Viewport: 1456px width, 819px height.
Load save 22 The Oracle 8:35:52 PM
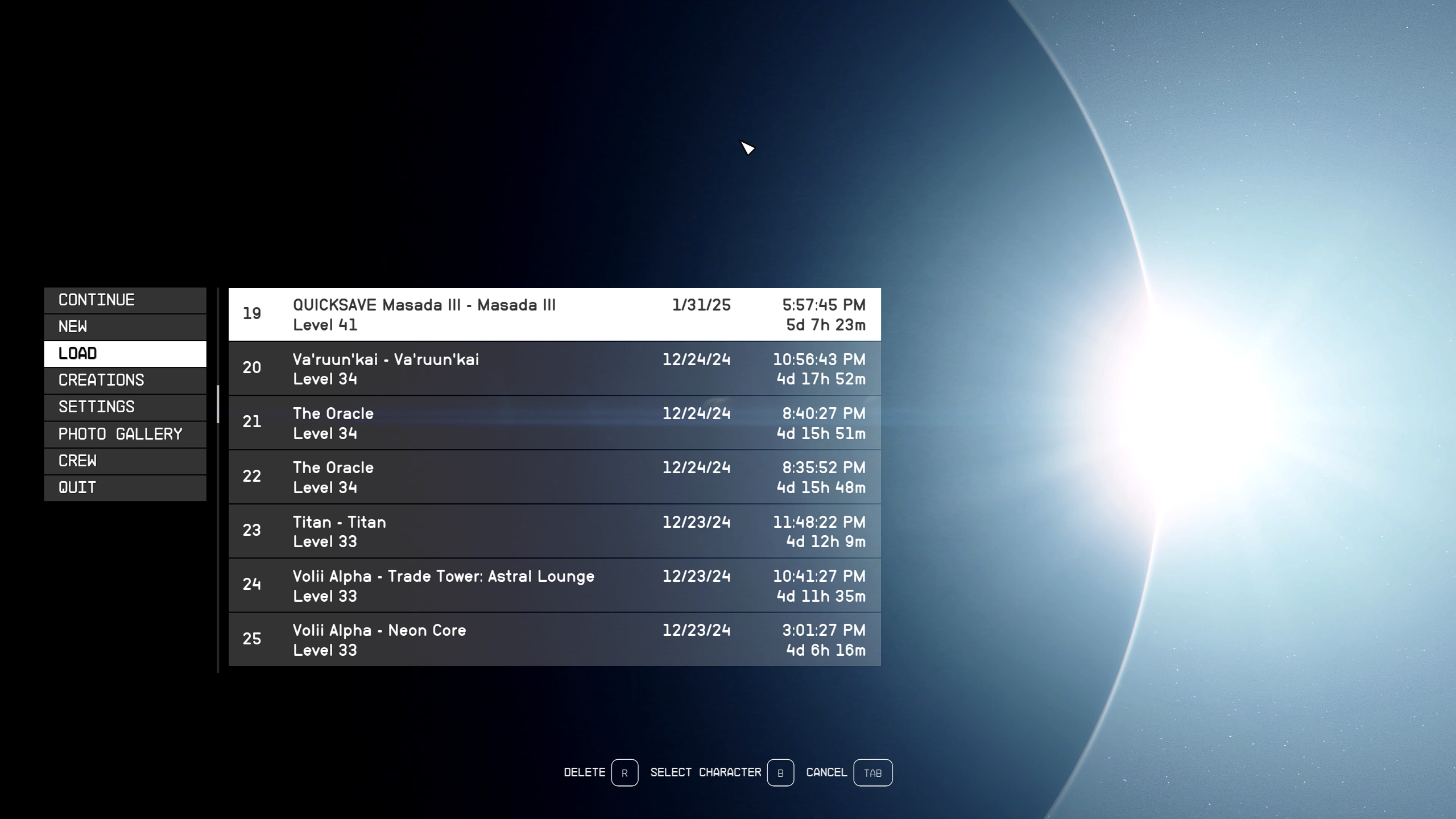554,477
